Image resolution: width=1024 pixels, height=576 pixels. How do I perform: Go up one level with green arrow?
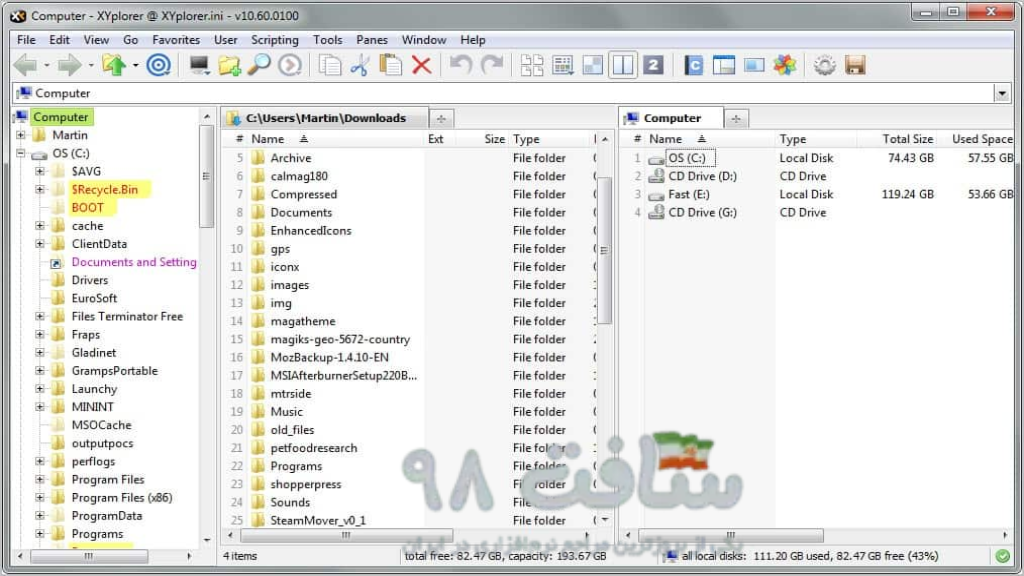(x=114, y=65)
